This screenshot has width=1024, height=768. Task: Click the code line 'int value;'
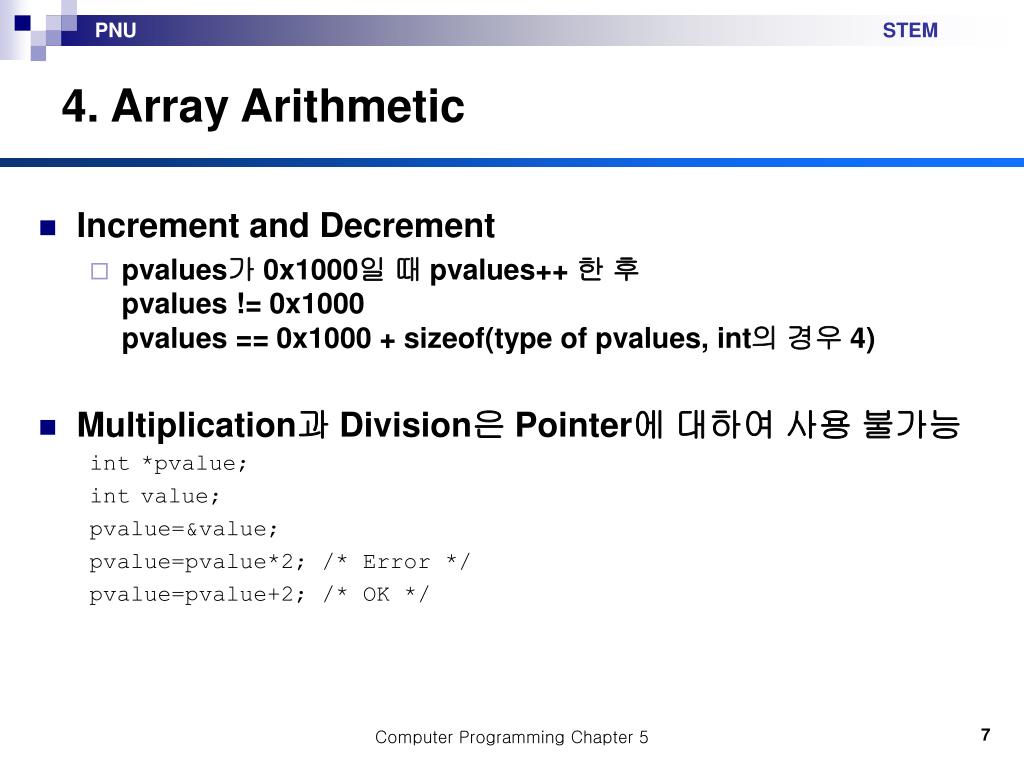pyautogui.click(x=155, y=496)
